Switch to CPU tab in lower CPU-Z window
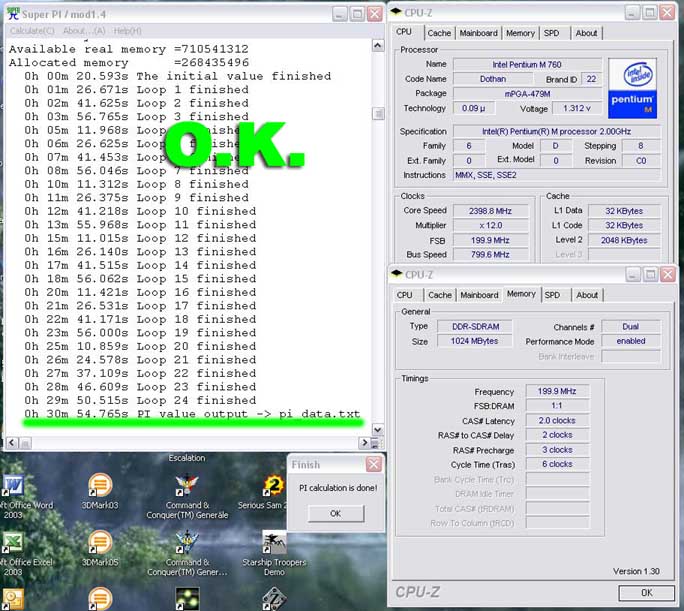The image size is (684, 611). pyautogui.click(x=404, y=295)
